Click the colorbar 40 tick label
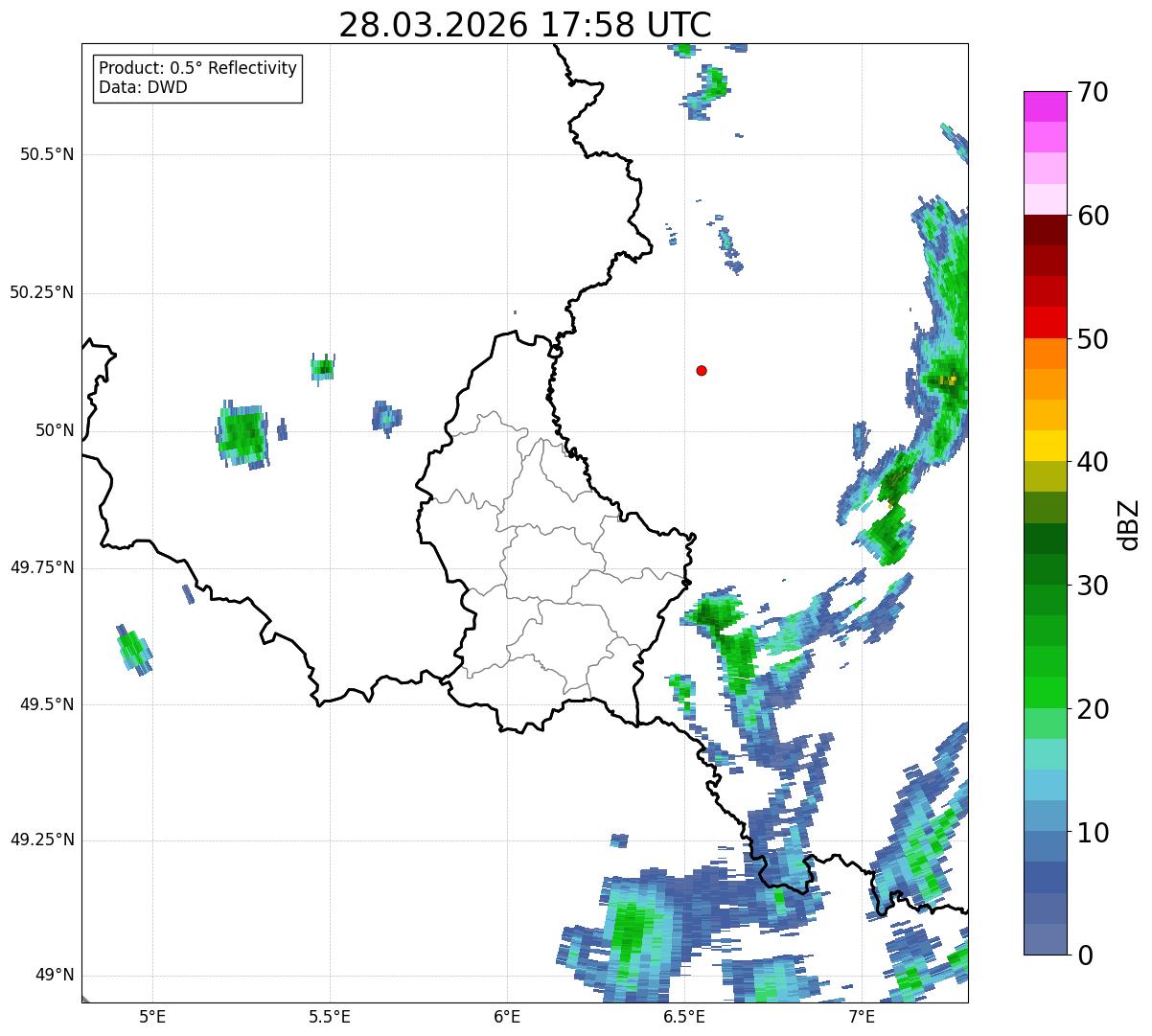Viewport: 1152px width, 1036px height. pos(1093,462)
